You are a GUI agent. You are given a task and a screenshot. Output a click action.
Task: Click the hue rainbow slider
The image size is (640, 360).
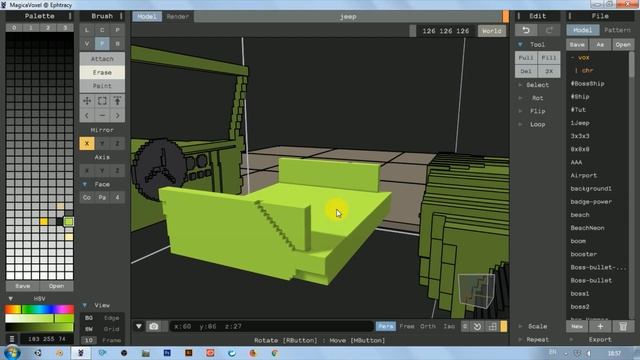tap(40, 309)
